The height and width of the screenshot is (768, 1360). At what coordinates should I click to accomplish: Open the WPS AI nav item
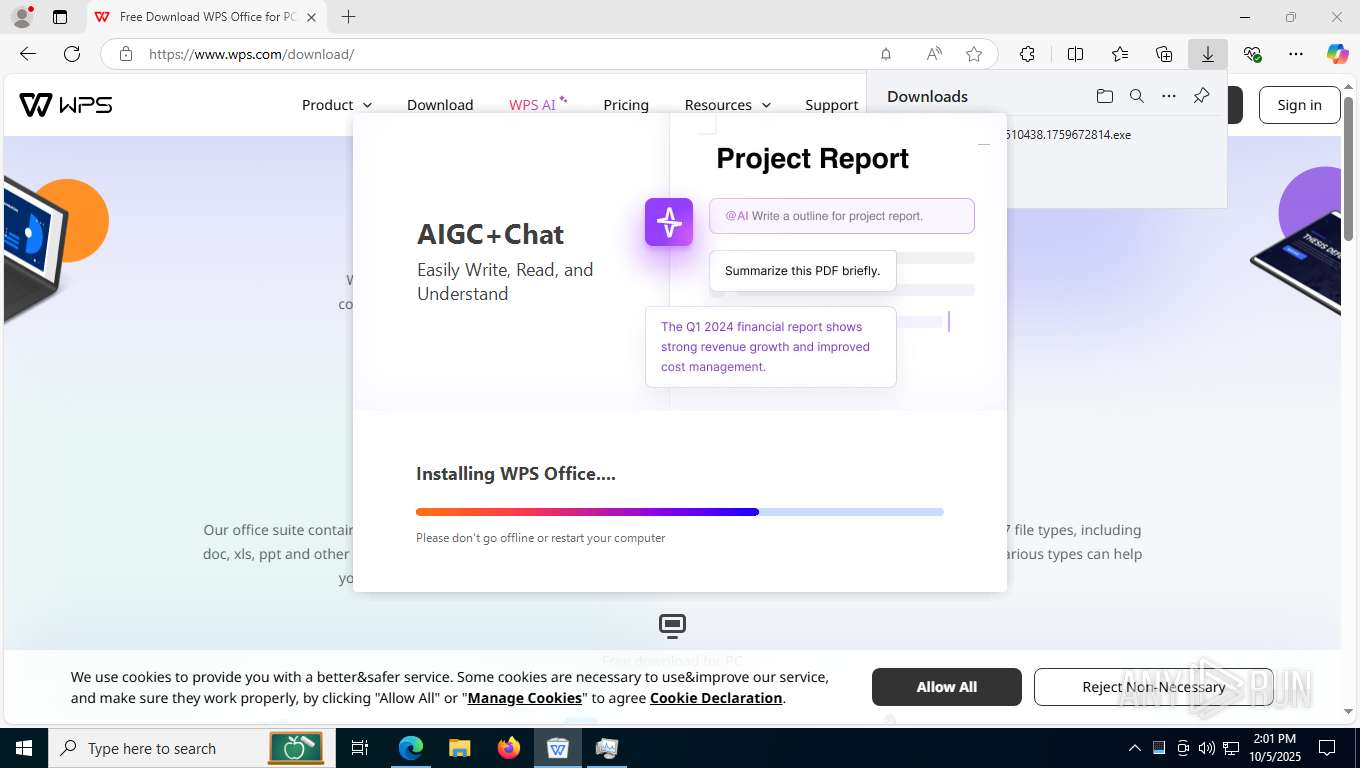(x=538, y=104)
